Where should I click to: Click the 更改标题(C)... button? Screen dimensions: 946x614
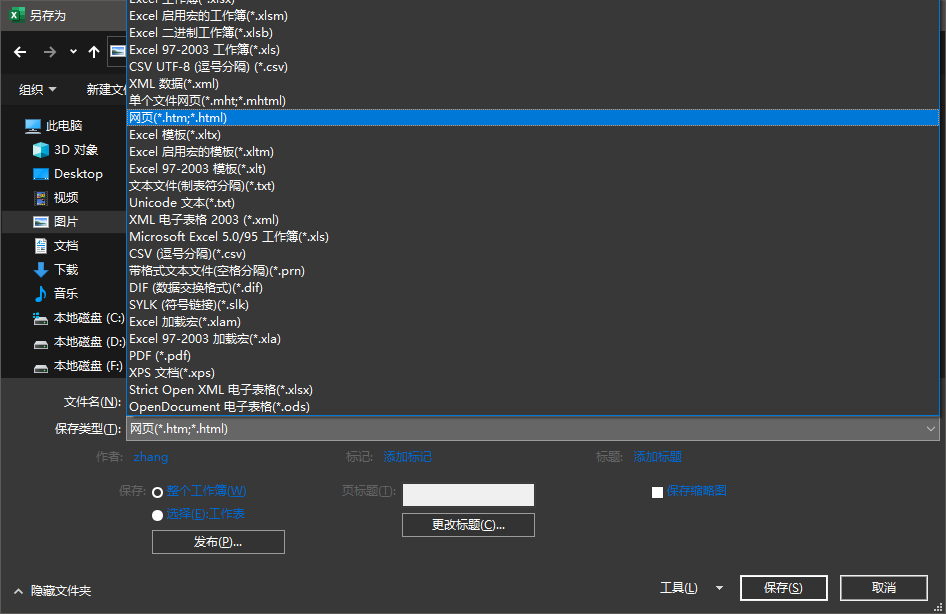pos(468,525)
